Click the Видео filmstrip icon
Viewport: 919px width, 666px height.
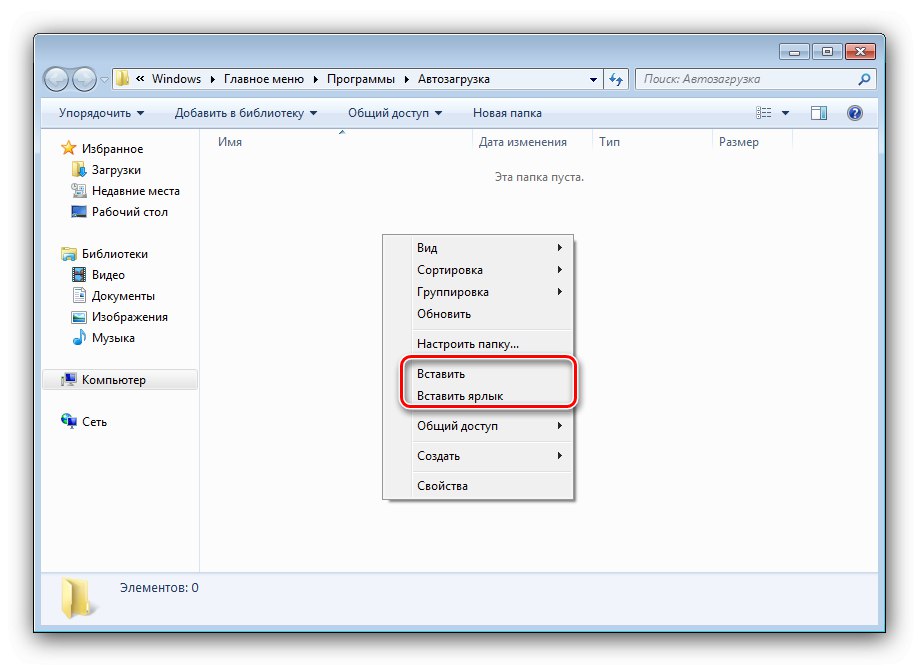pyautogui.click(x=79, y=274)
